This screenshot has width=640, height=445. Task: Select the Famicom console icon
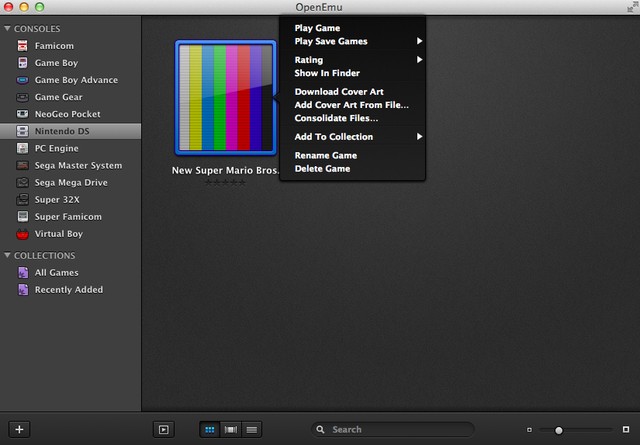pos(22,46)
